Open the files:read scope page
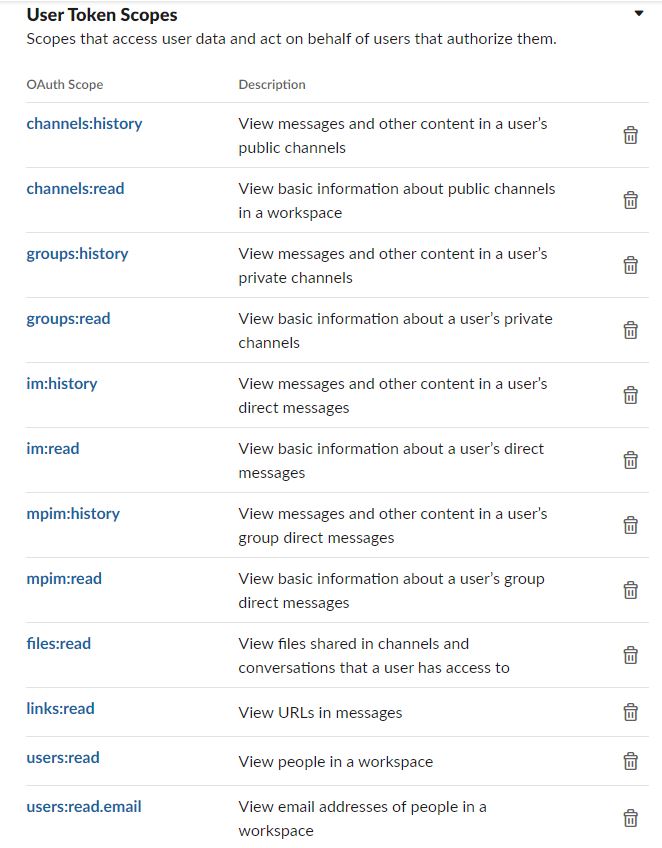 click(57, 643)
